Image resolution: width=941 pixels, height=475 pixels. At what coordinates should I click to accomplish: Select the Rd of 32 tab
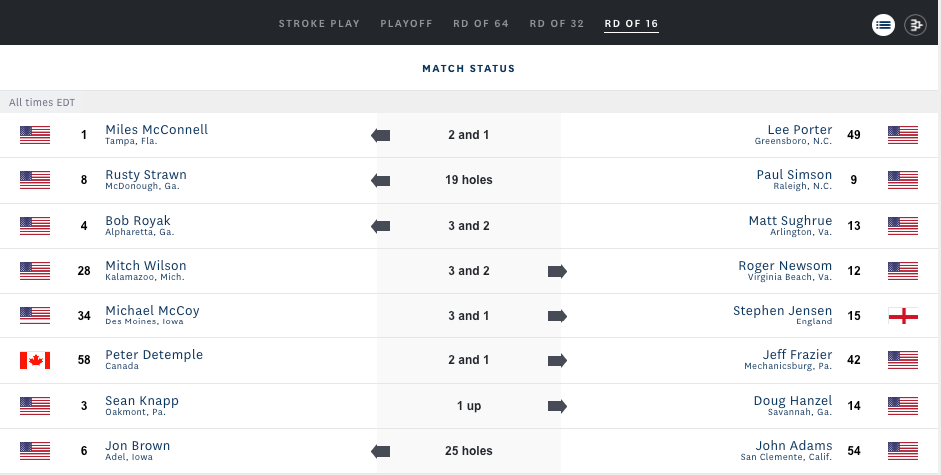point(557,23)
